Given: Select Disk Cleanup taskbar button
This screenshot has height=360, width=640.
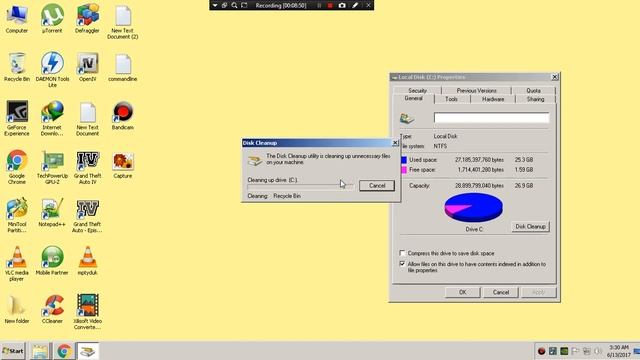Looking at the screenshot, I should [x=87, y=351].
